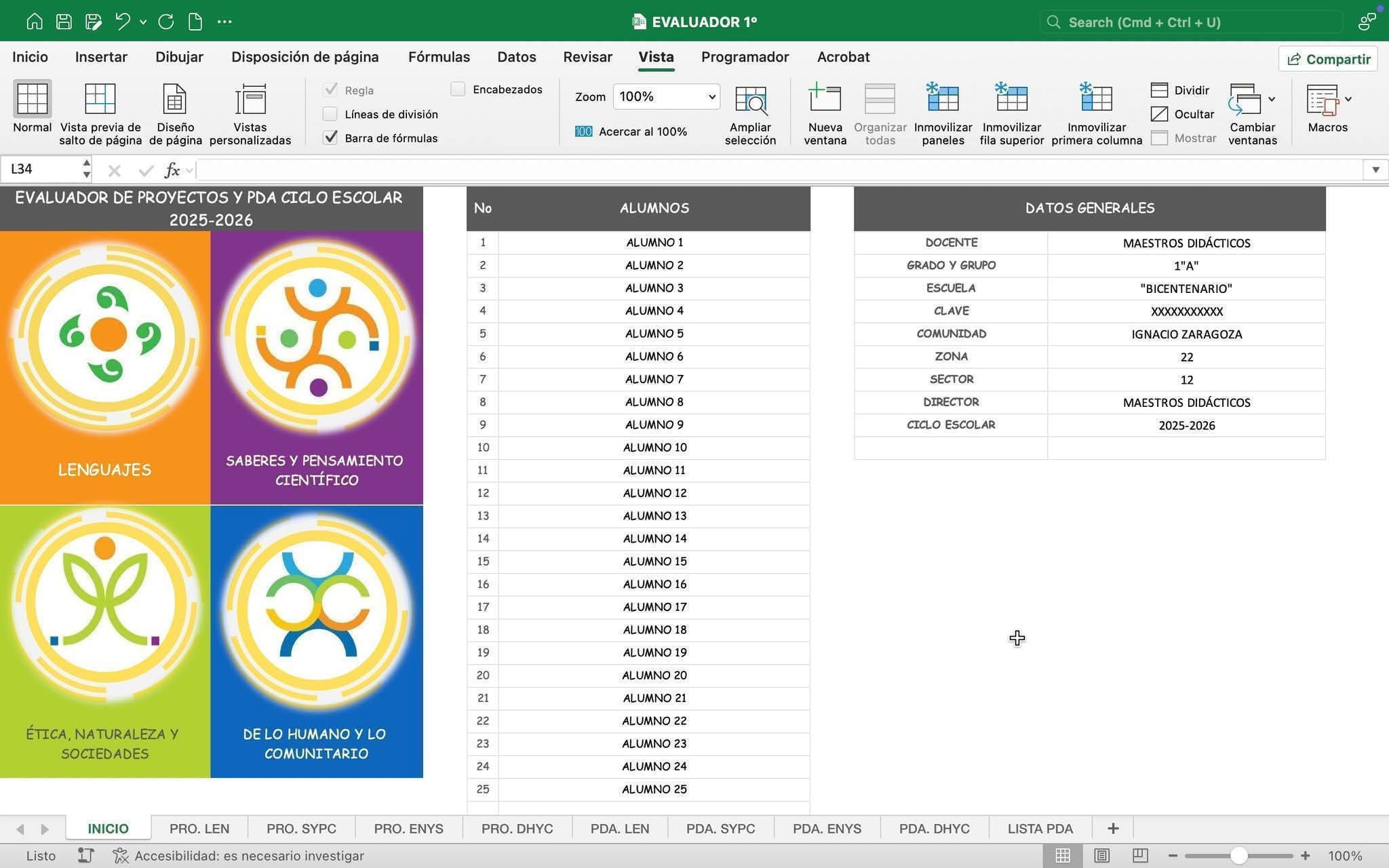Select the Normal view icon in ribbon
The width and height of the screenshot is (1389, 868).
32,99
